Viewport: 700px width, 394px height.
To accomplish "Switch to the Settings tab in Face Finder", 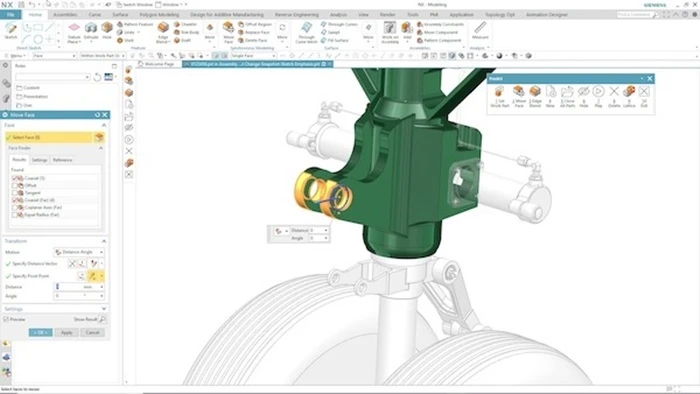I will tap(39, 160).
